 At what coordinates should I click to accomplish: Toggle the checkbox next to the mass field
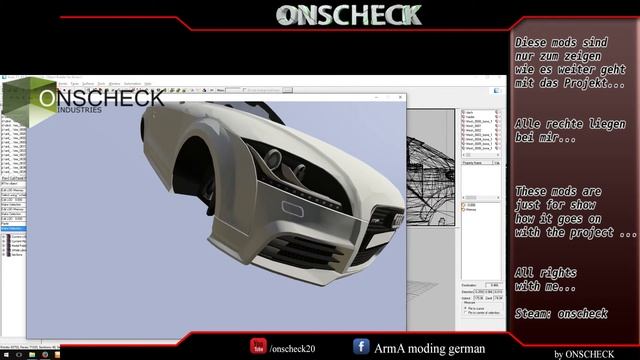244,90
